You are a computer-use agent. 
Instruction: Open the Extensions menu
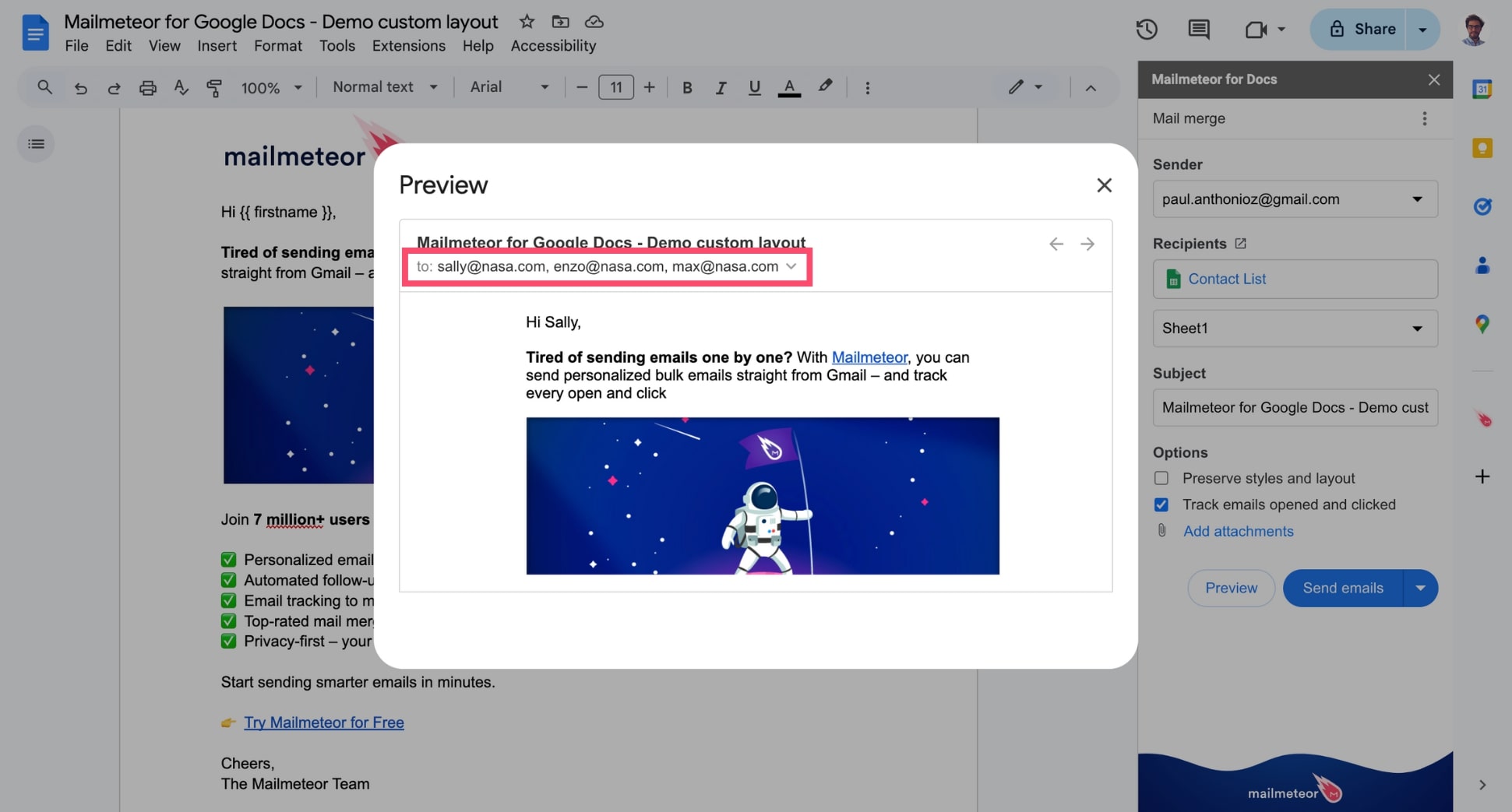point(408,46)
